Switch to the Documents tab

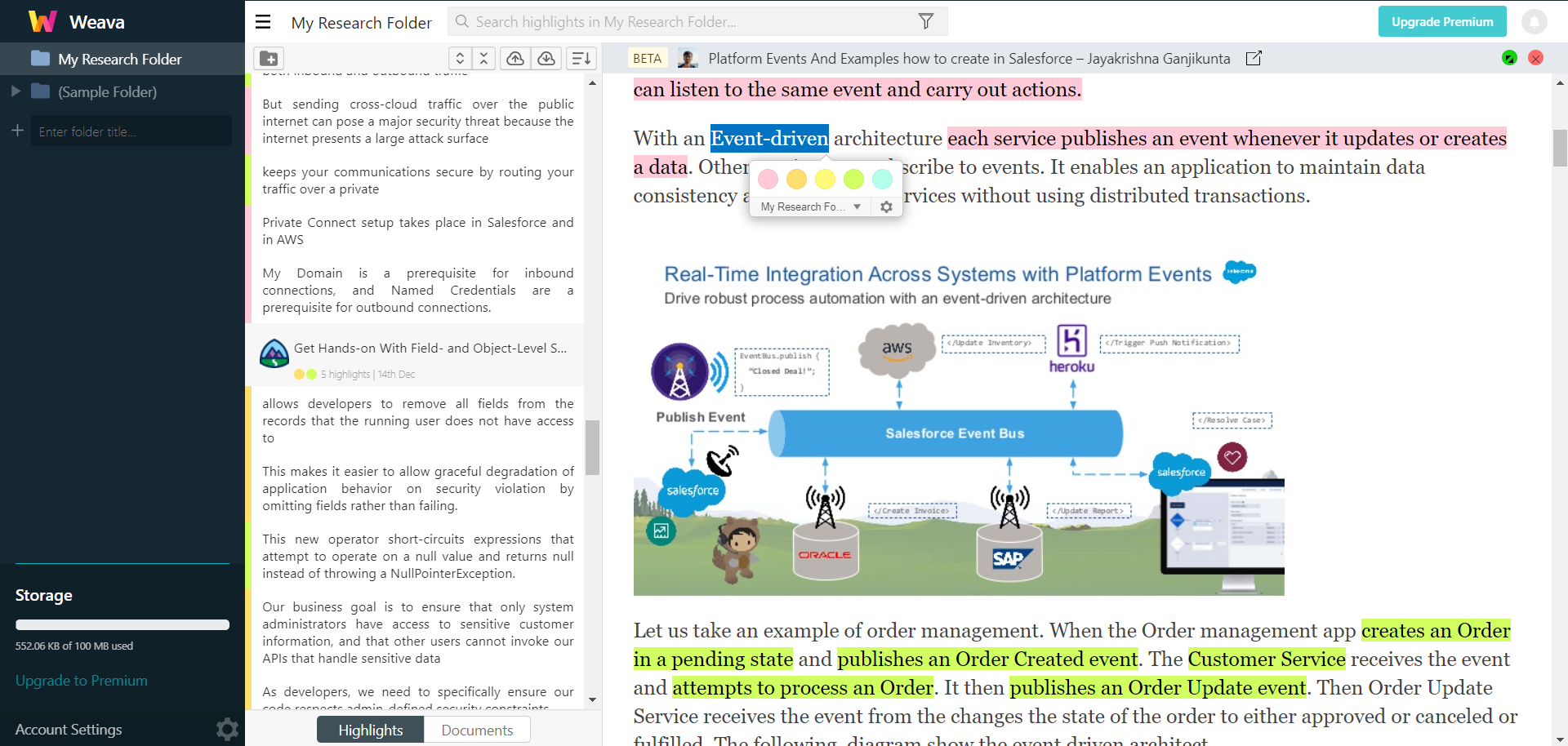(x=477, y=730)
